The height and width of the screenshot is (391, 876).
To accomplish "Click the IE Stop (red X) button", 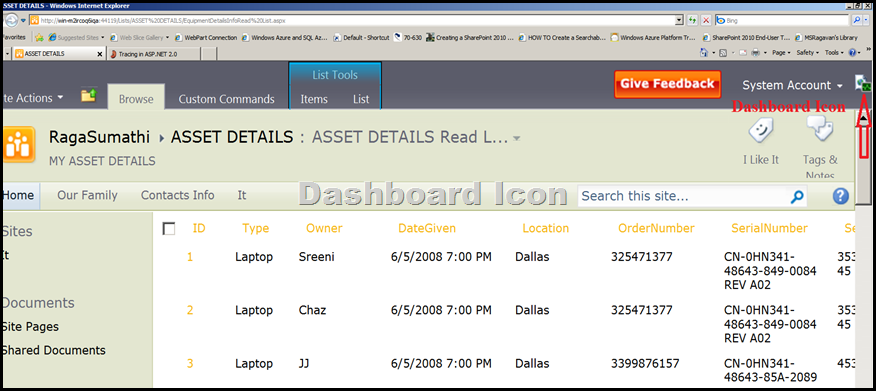I will coord(706,20).
